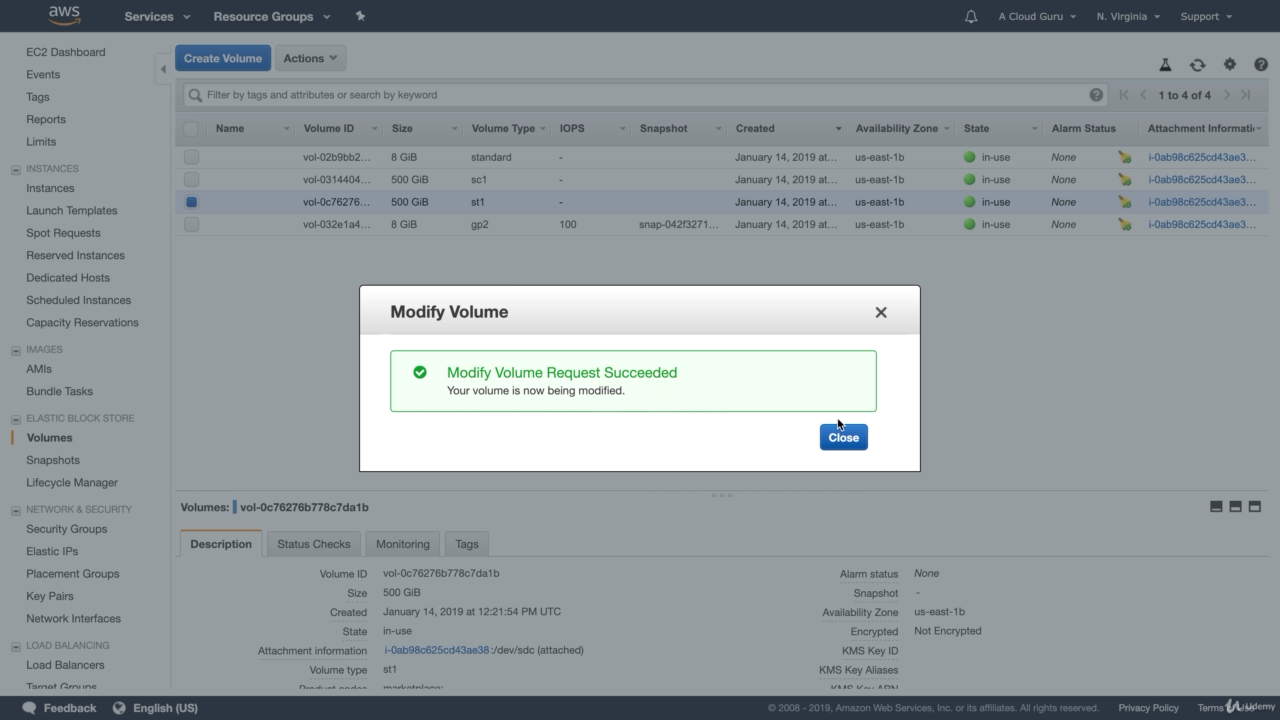Click the experiments flask icon
Screen dimensions: 1280x720
coord(1165,64)
